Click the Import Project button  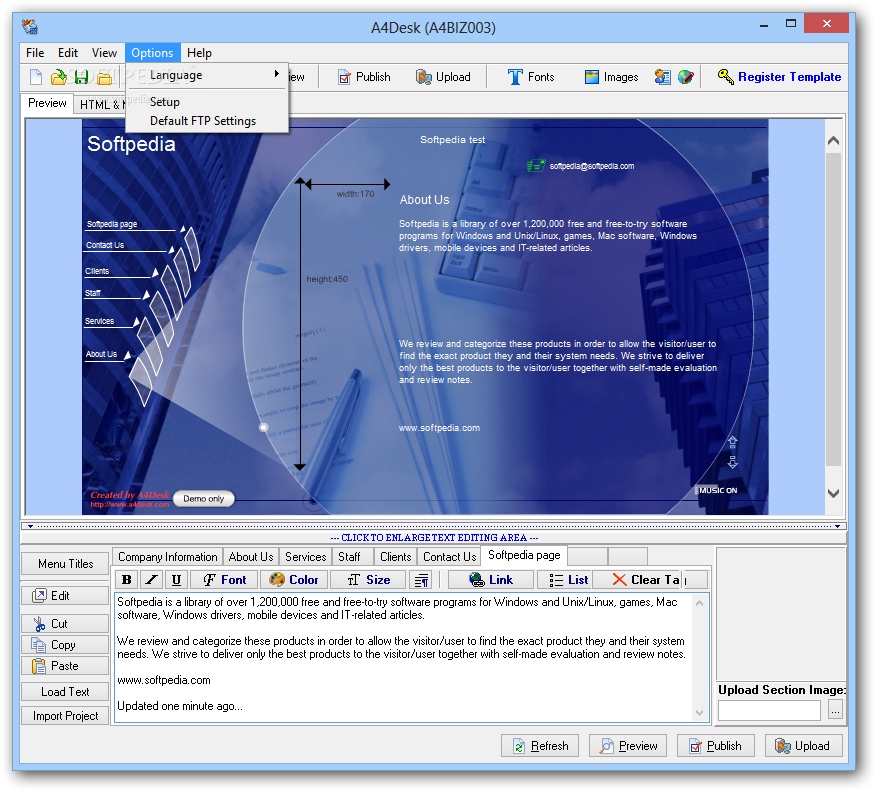[x=65, y=716]
